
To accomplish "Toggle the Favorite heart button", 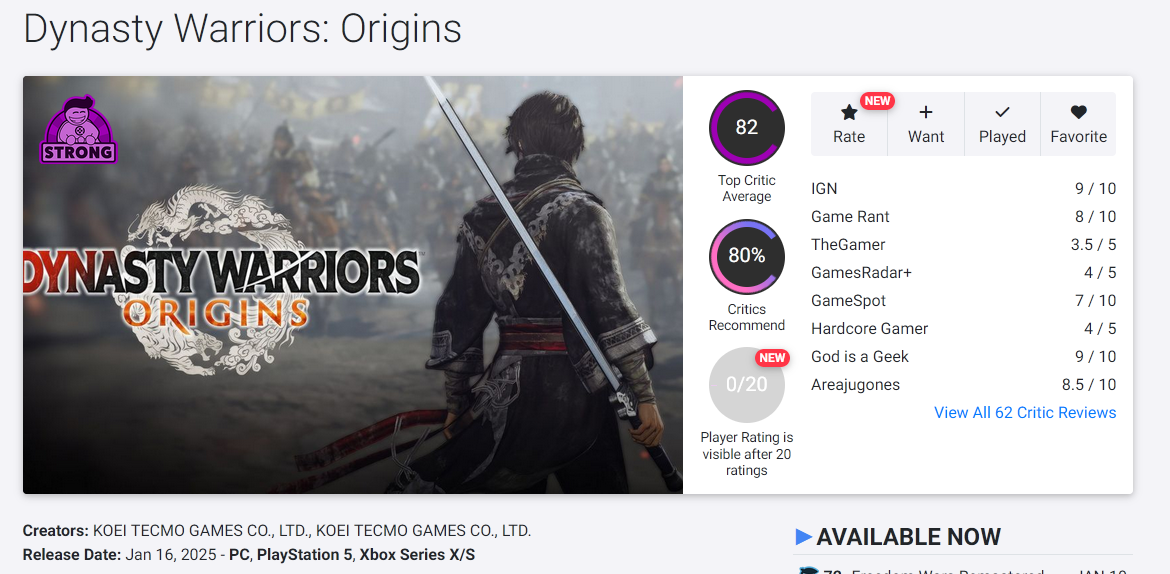I will click(x=1078, y=124).
